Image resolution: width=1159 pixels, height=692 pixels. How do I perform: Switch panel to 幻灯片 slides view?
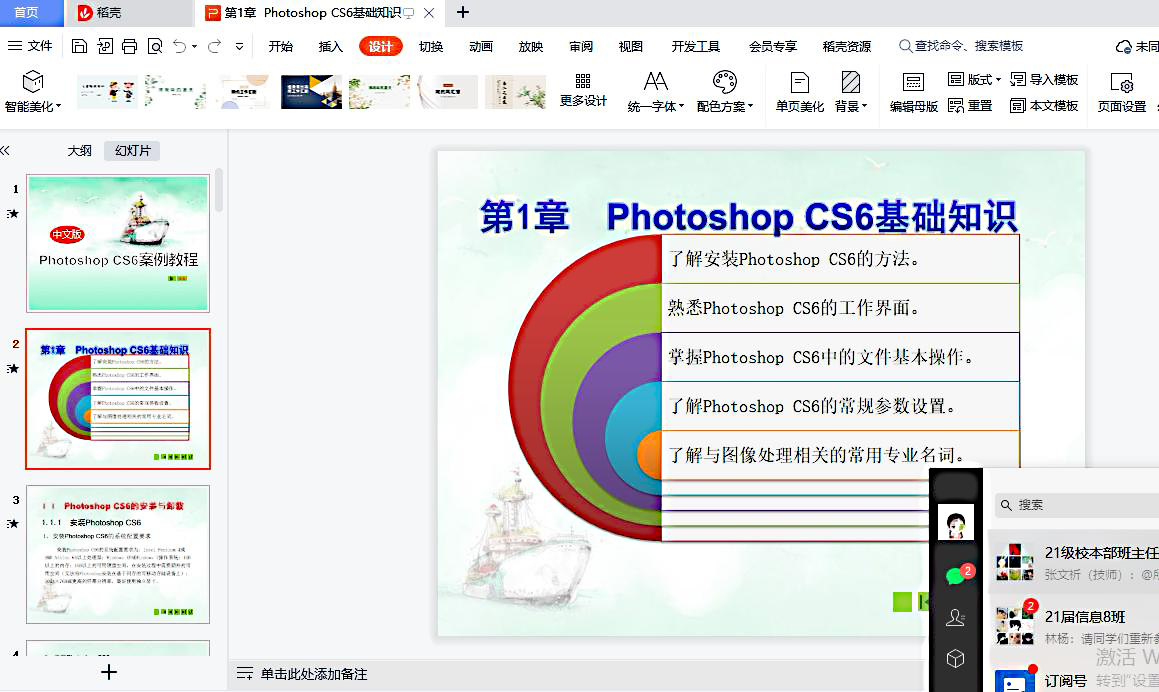point(132,151)
